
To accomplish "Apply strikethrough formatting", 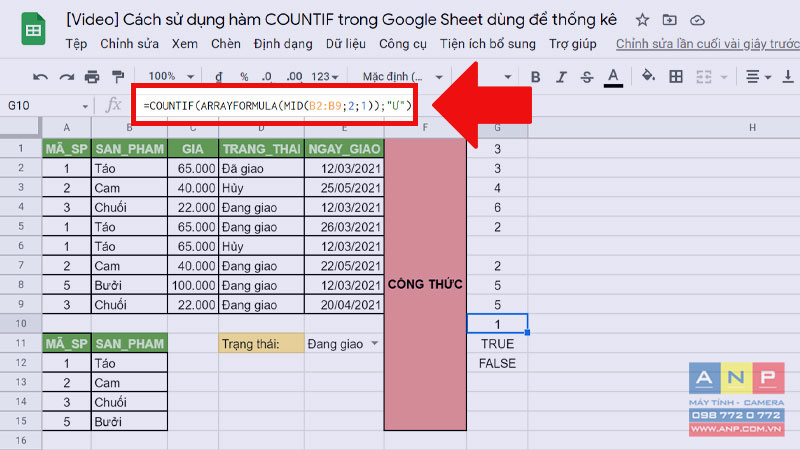I will click(587, 77).
